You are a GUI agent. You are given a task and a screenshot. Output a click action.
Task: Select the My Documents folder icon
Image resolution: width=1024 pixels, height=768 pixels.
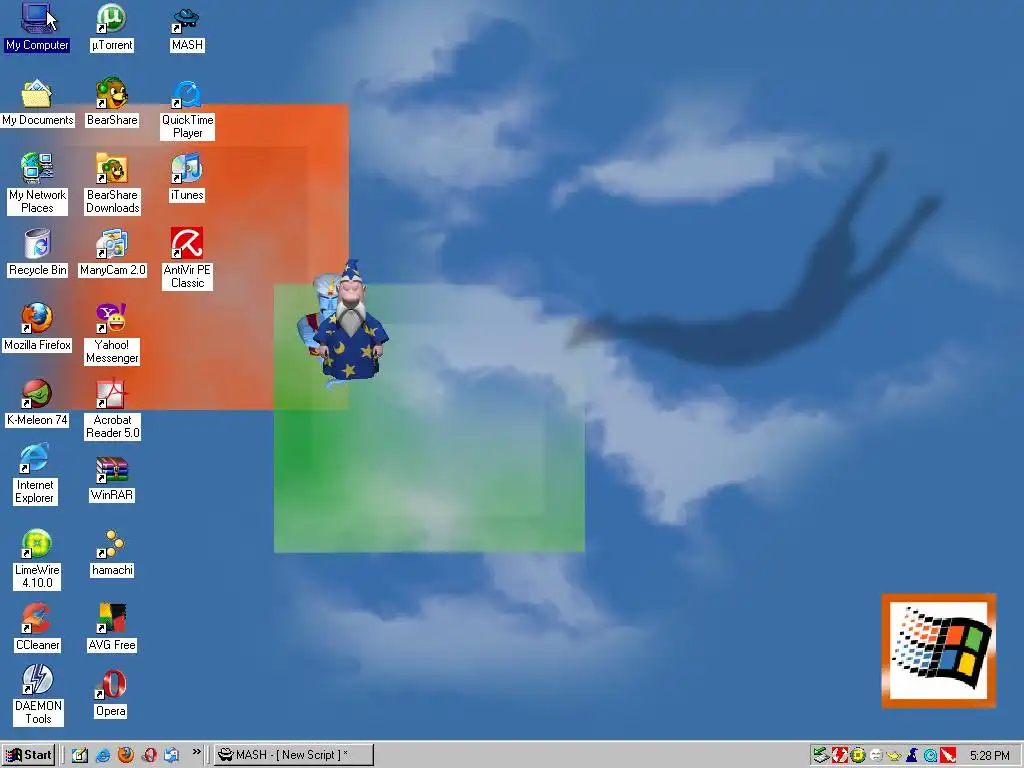(x=37, y=103)
